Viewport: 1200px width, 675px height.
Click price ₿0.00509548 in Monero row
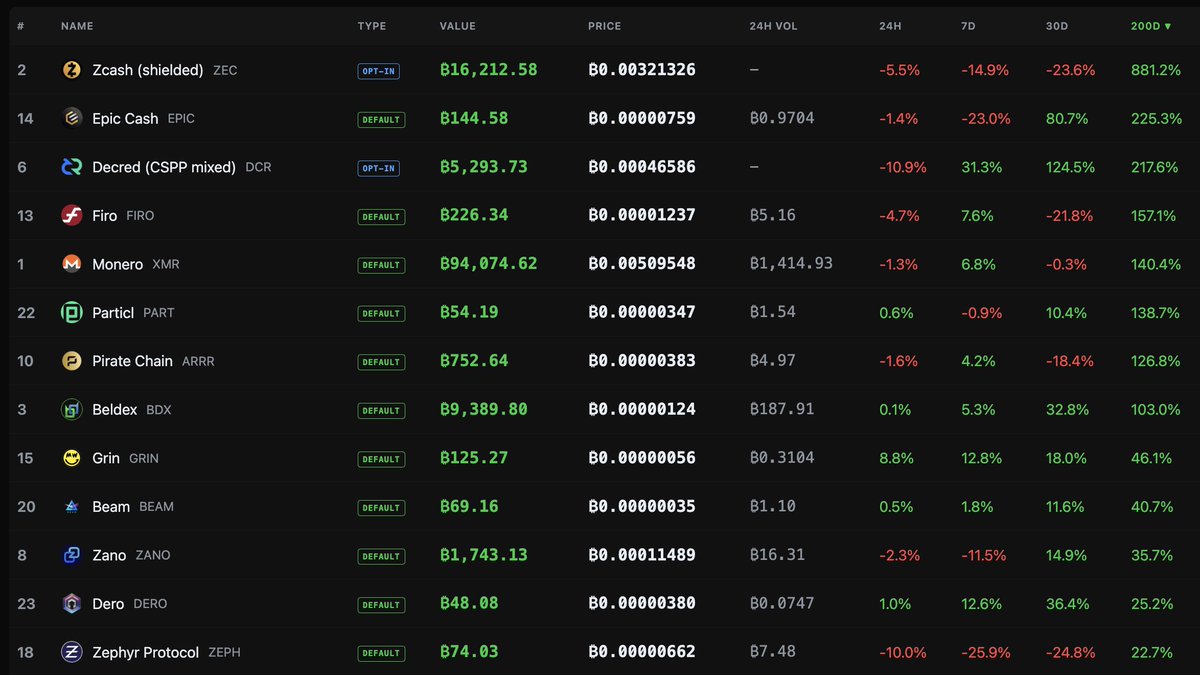pyautogui.click(x=642, y=264)
